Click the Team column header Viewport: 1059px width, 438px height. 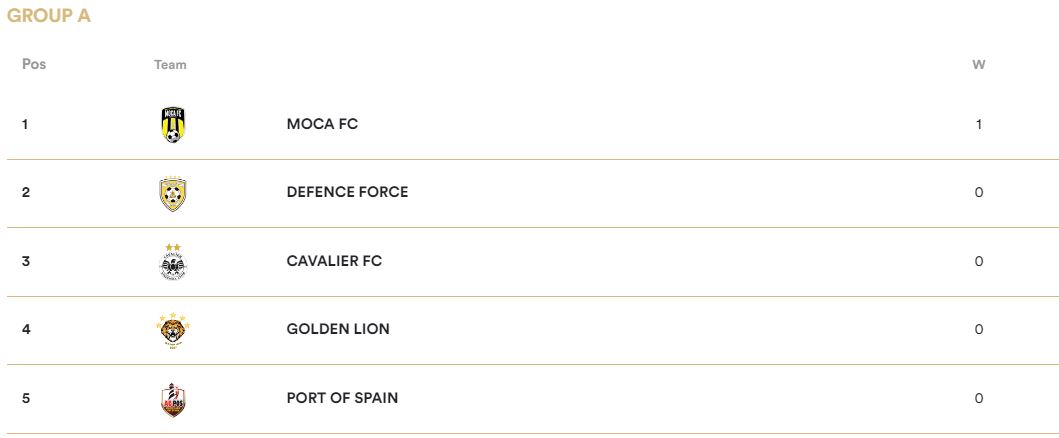pos(170,65)
